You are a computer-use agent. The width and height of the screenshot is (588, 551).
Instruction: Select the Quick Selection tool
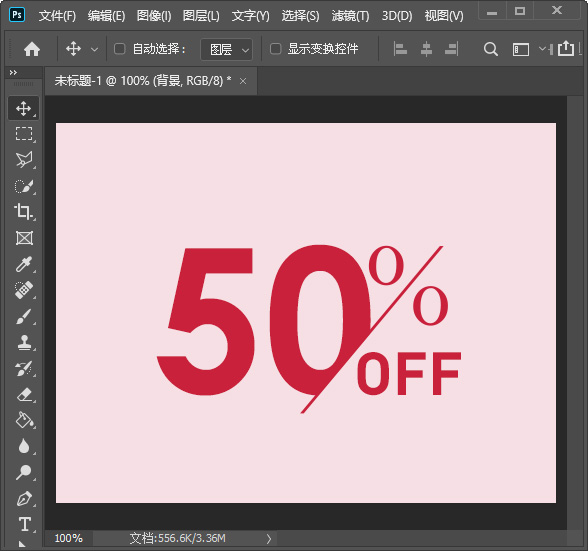(x=24, y=186)
